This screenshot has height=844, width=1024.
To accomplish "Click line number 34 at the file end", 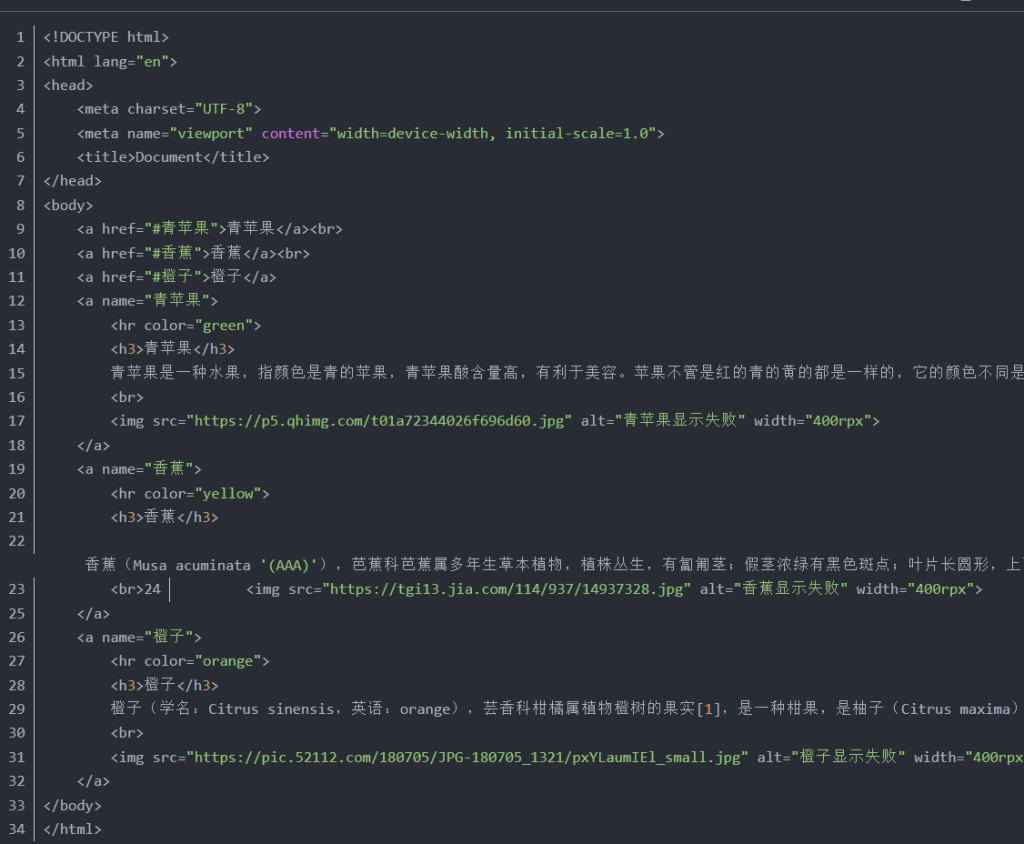I will (16, 829).
